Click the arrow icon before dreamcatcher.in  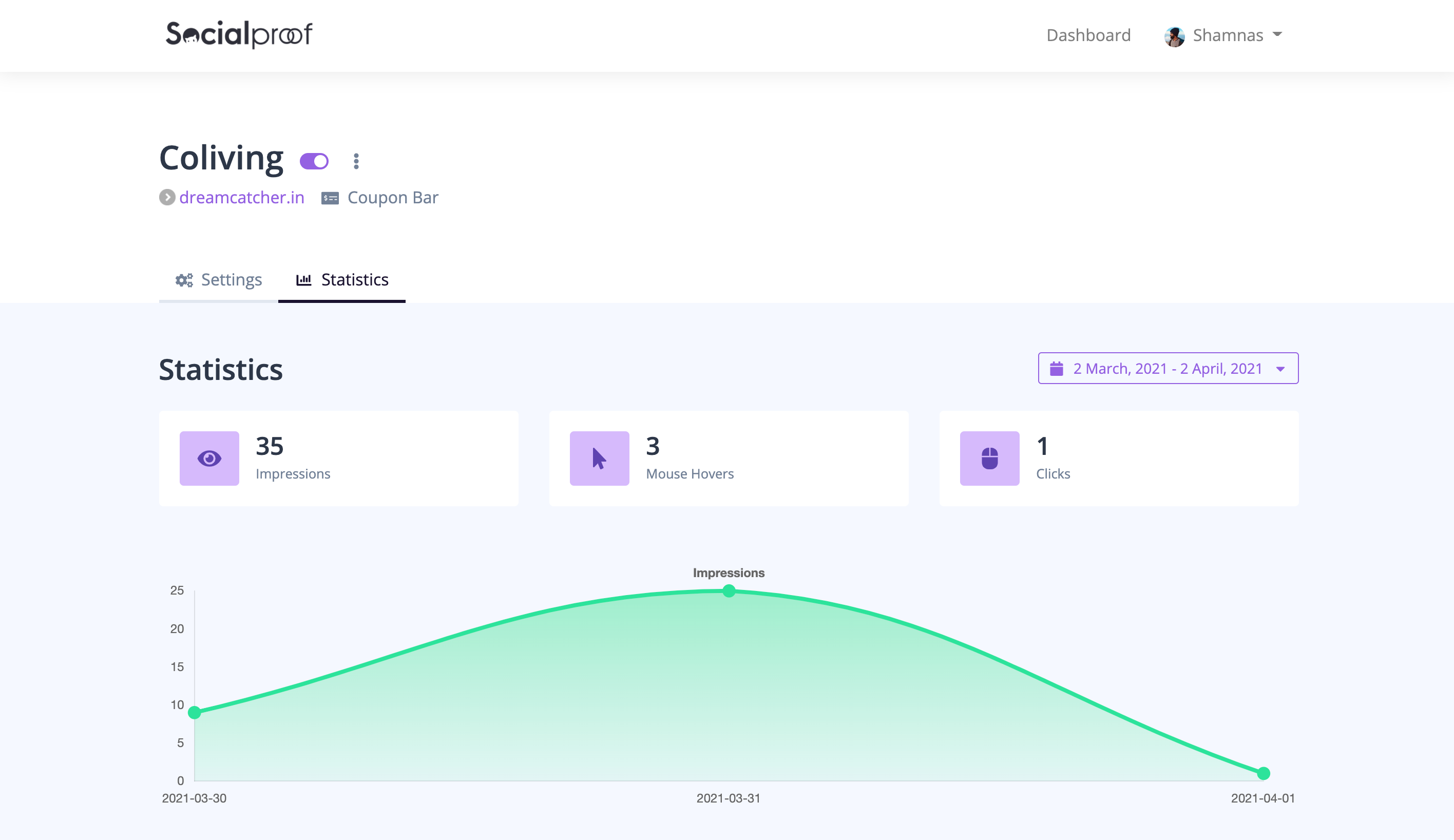pos(167,197)
